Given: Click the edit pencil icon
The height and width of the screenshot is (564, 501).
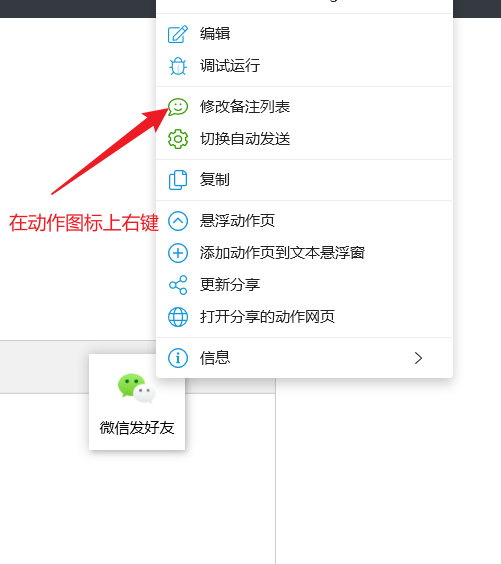Looking at the screenshot, I should [x=178, y=34].
